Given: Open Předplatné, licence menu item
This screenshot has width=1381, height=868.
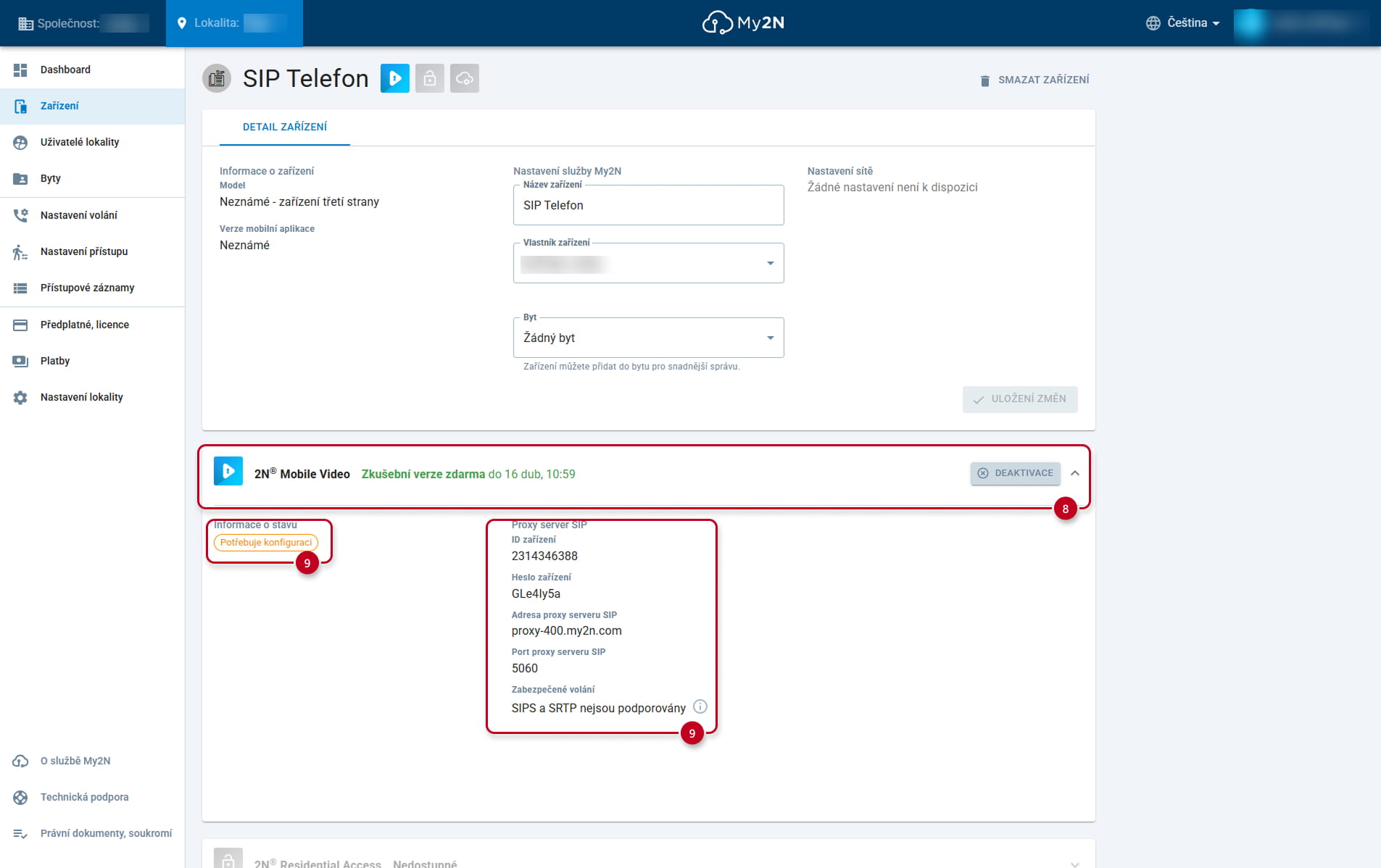Looking at the screenshot, I should pyautogui.click(x=92, y=325).
